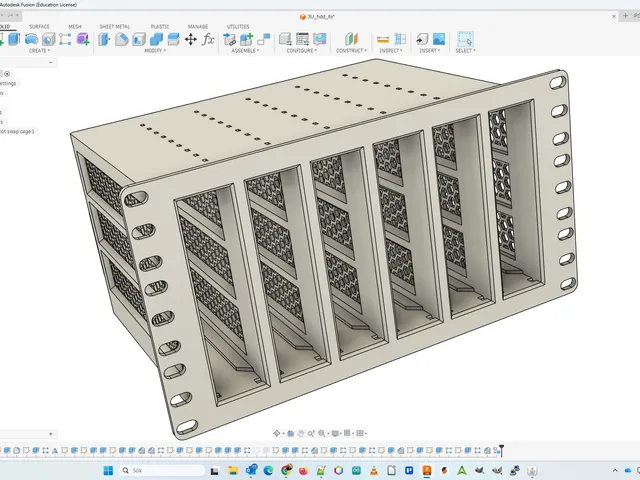Switch to the SURFACE tab
This screenshot has width=640, height=480.
tap(39, 27)
